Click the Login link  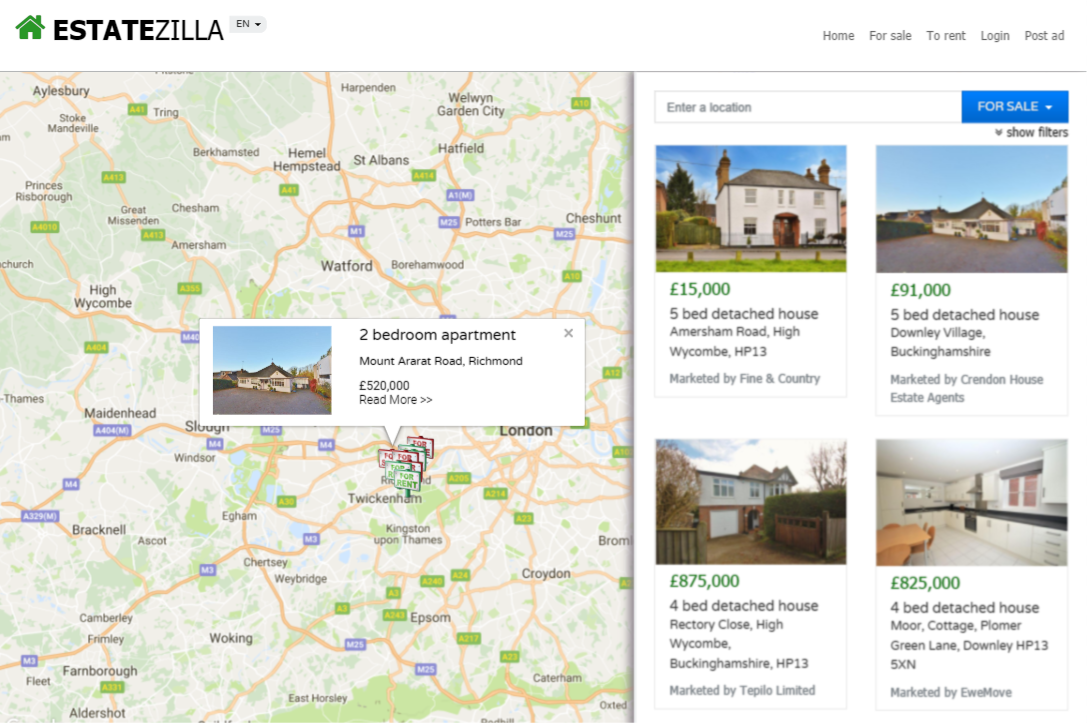point(995,35)
